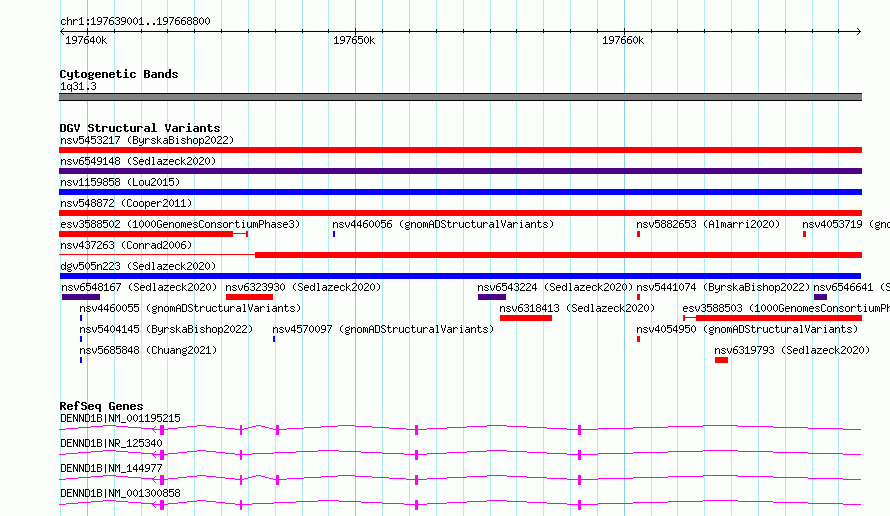The height and width of the screenshot is (516, 890).
Task: Click the small blue nsv4460055 marker
Action: point(81,318)
